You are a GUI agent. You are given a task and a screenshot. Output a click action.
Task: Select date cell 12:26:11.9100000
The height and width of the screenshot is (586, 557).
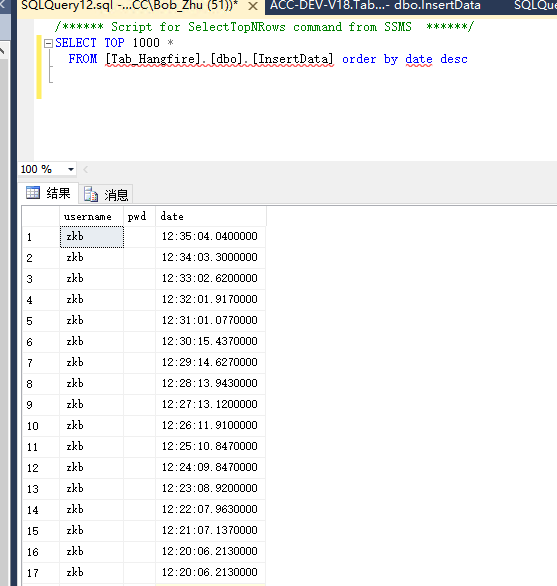tap(210, 425)
